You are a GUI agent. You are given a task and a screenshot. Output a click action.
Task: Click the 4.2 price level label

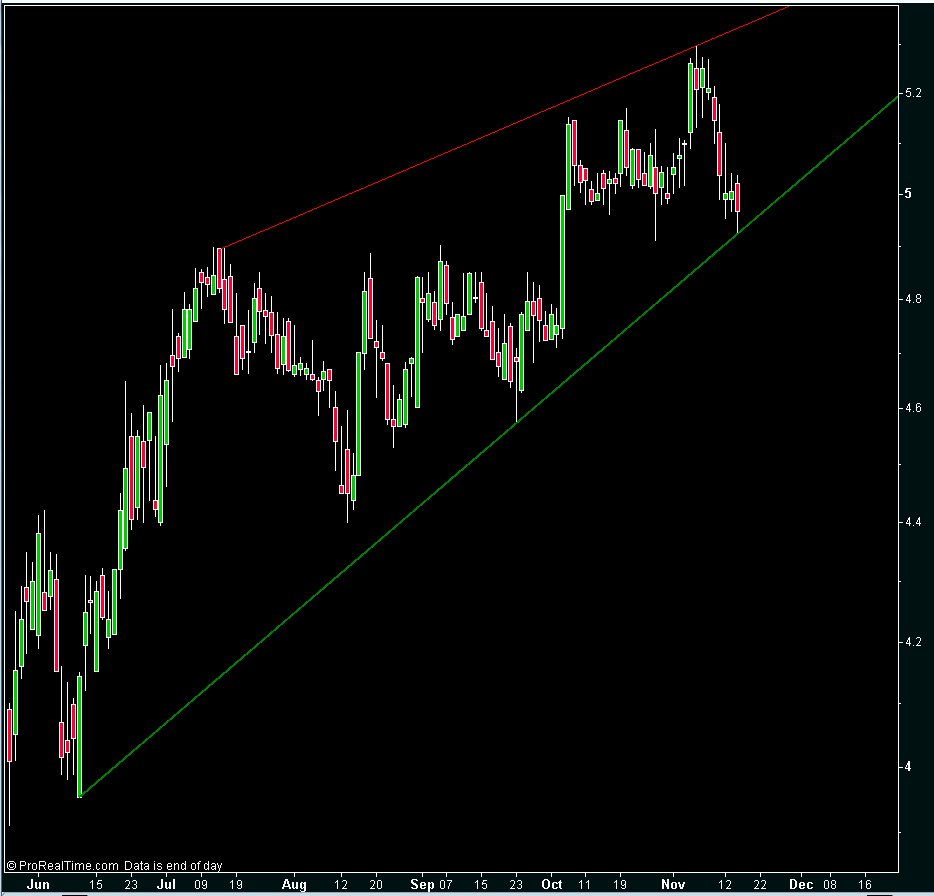tap(913, 642)
